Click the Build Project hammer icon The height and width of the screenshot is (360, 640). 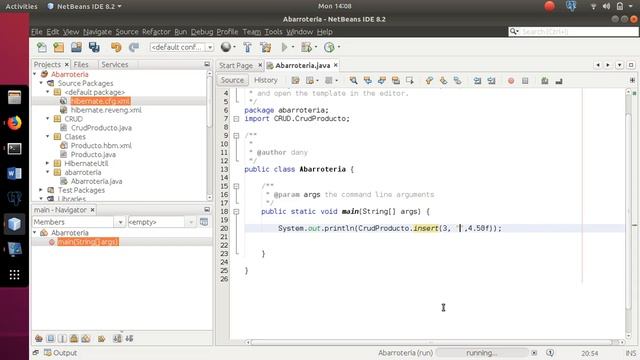click(247, 47)
